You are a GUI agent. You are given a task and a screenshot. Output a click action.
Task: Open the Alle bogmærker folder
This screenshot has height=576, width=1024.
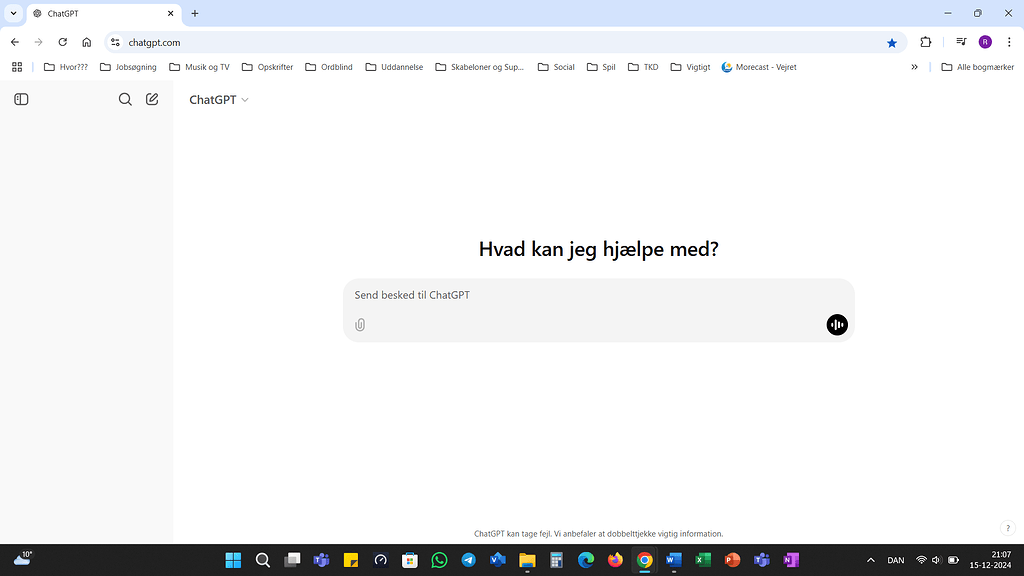[977, 67]
